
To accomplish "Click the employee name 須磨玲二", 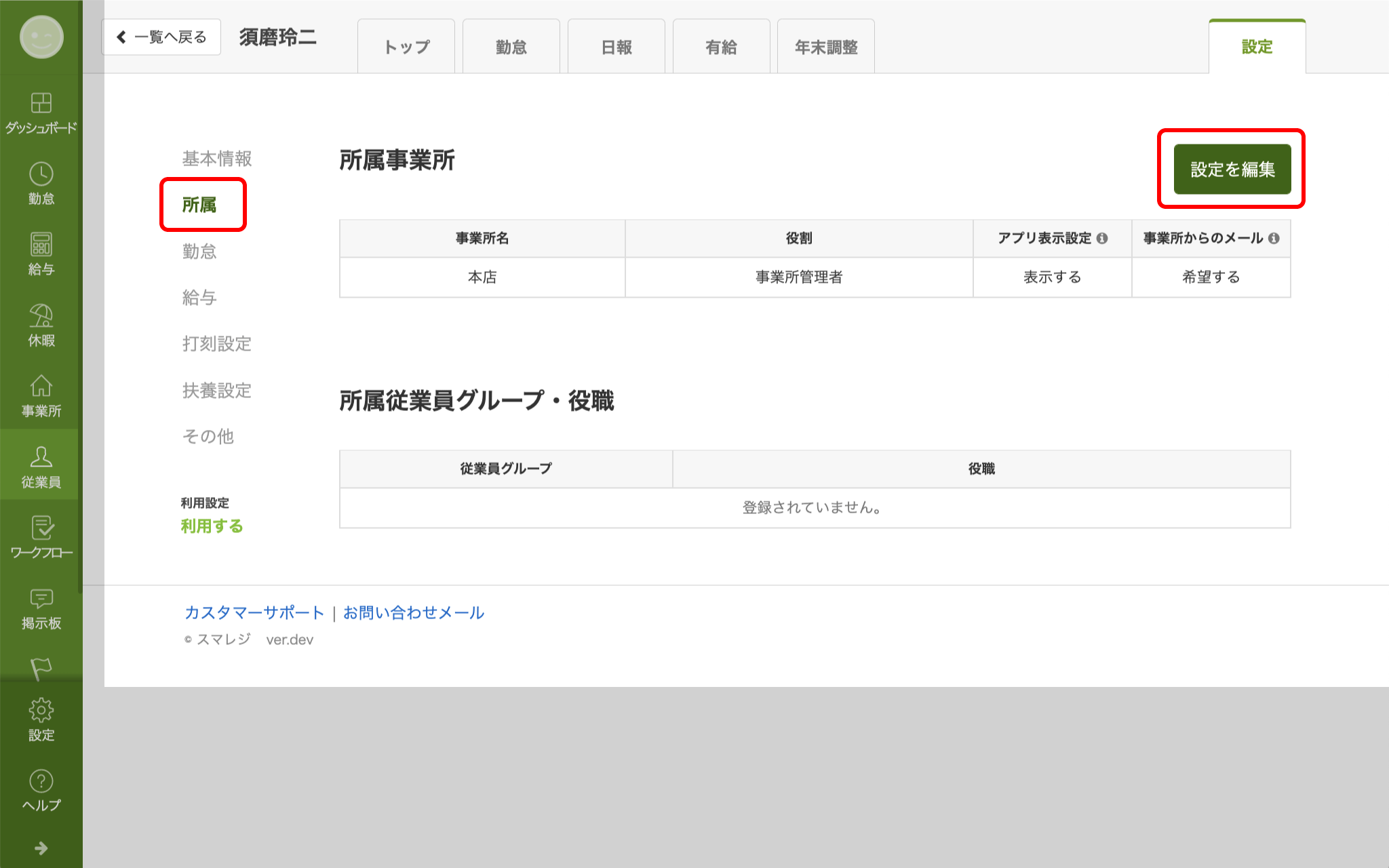I will click(278, 37).
